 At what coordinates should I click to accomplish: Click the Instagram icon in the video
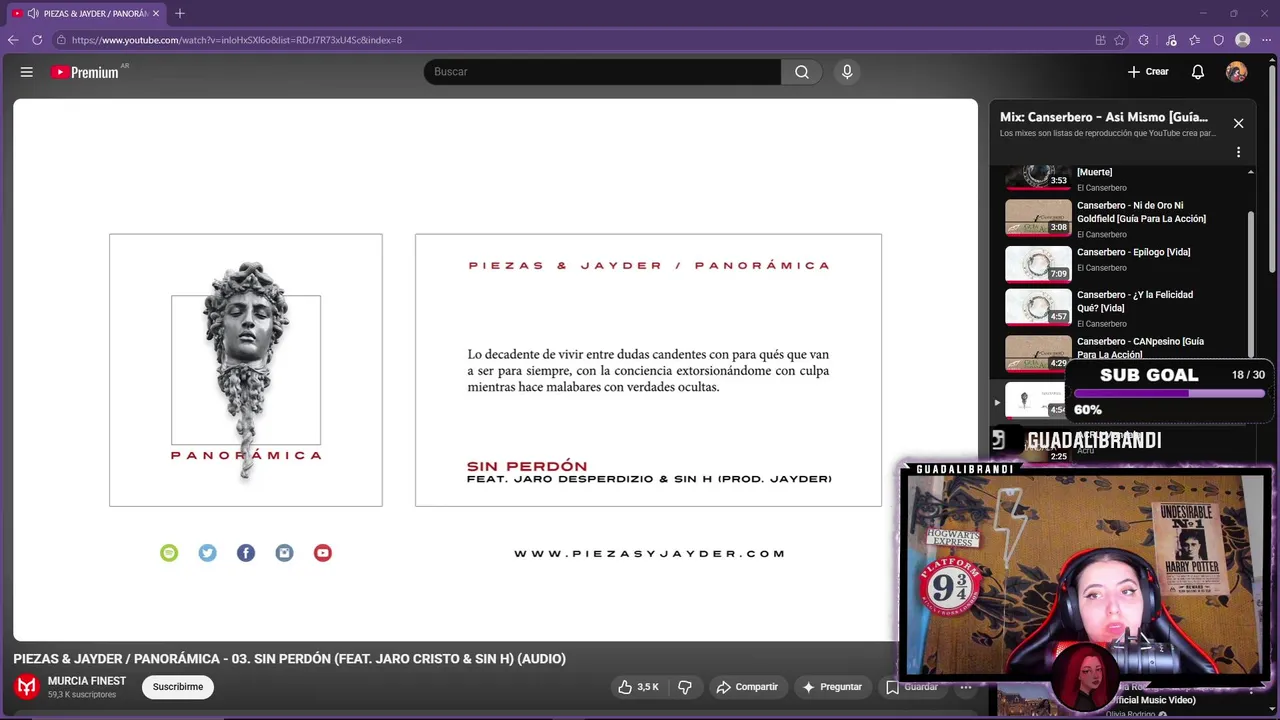click(x=284, y=553)
